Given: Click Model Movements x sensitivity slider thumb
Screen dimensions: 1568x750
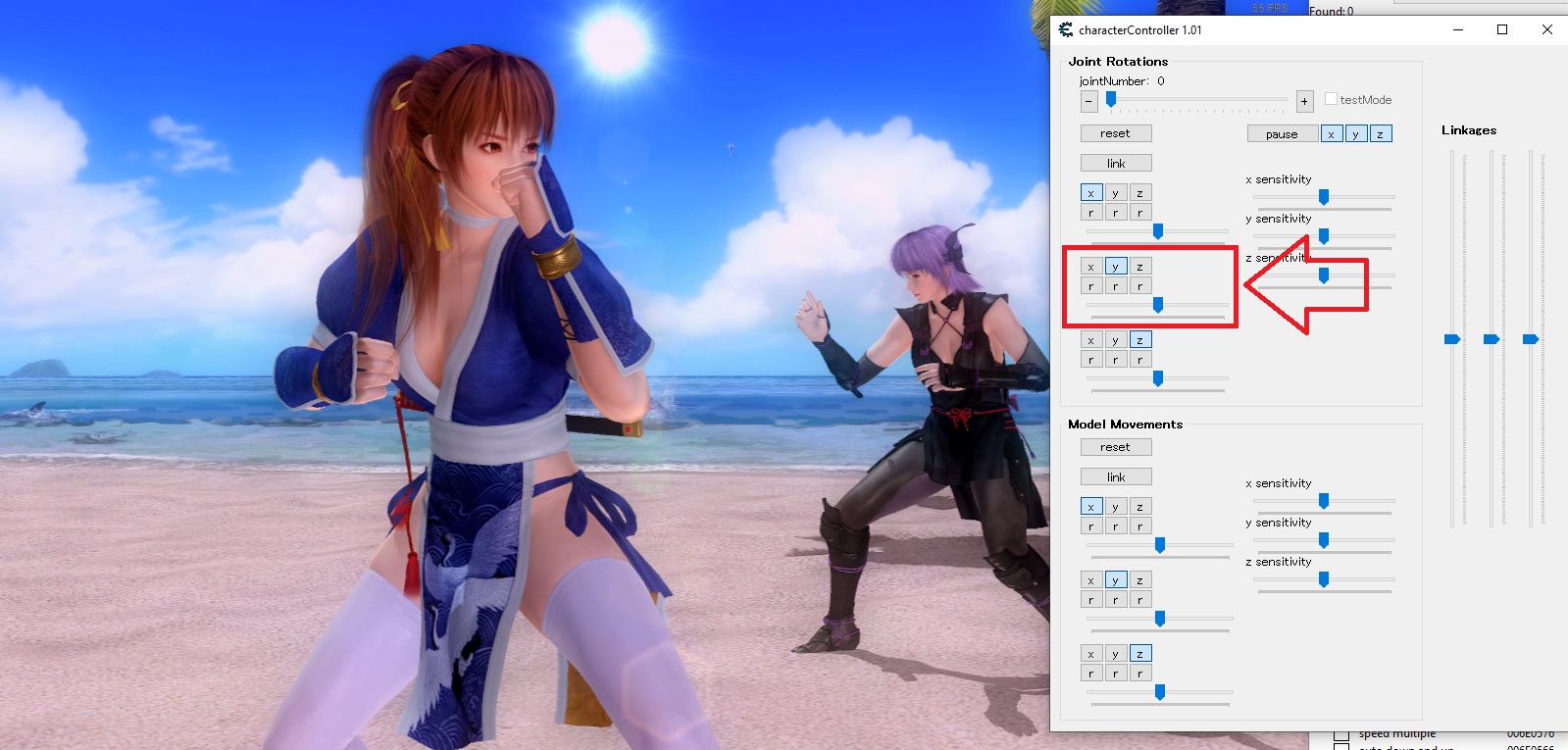Looking at the screenshot, I should 1324,501.
